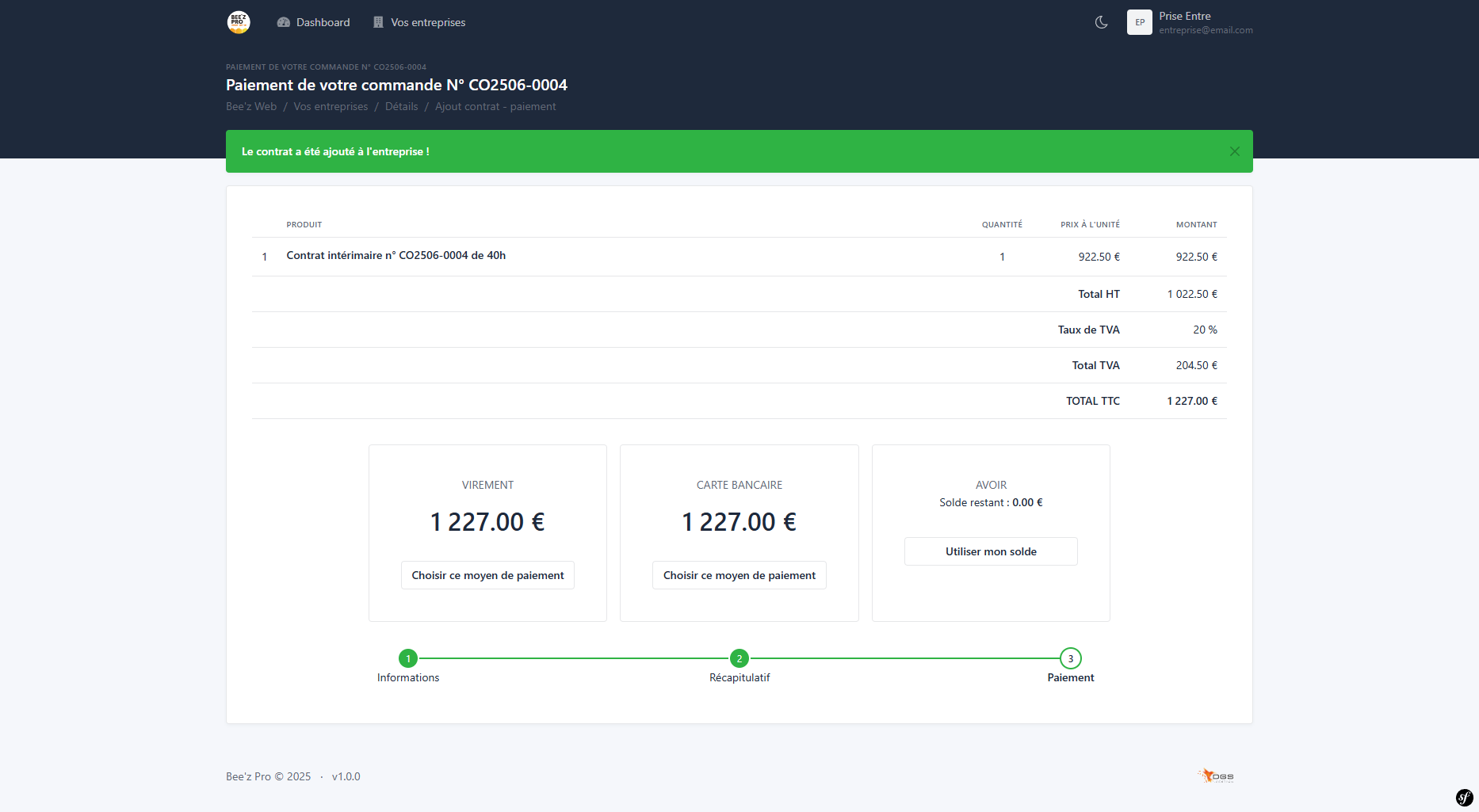
Task: Follow the Vos entreprises breadcrumb
Action: coord(331,106)
